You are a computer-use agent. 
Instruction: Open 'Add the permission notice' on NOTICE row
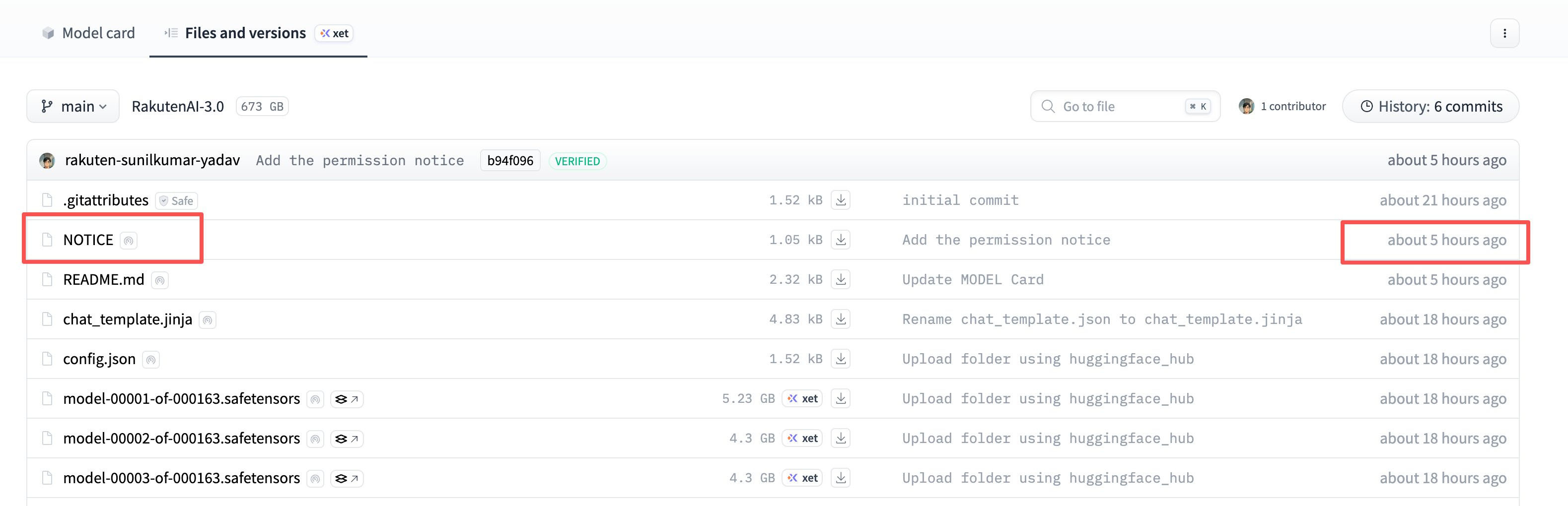[1006, 240]
